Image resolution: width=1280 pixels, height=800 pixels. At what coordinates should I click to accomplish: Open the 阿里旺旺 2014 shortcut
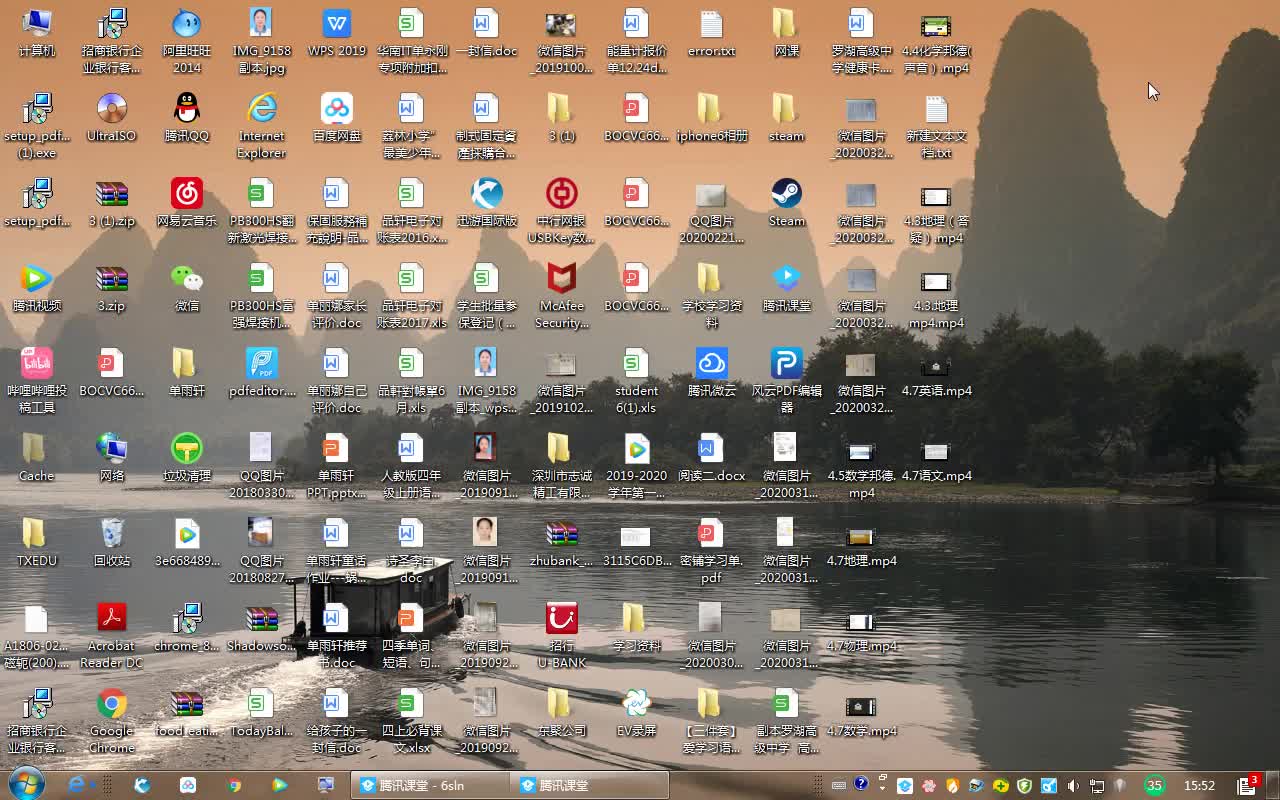(187, 42)
